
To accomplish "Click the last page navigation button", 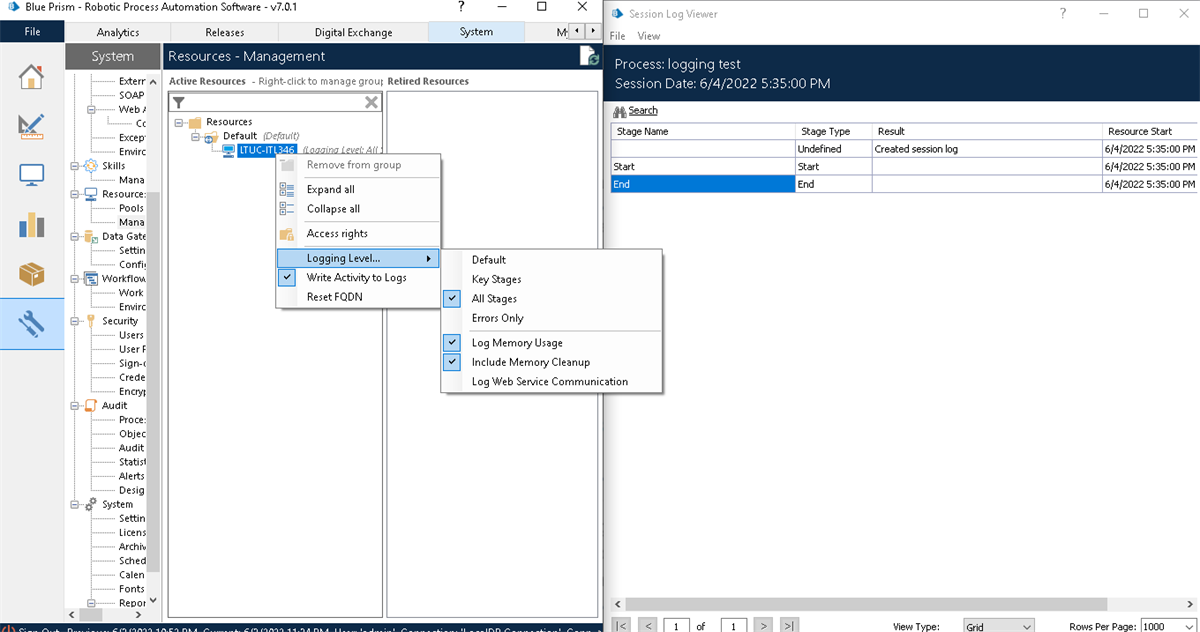I will (x=789, y=624).
